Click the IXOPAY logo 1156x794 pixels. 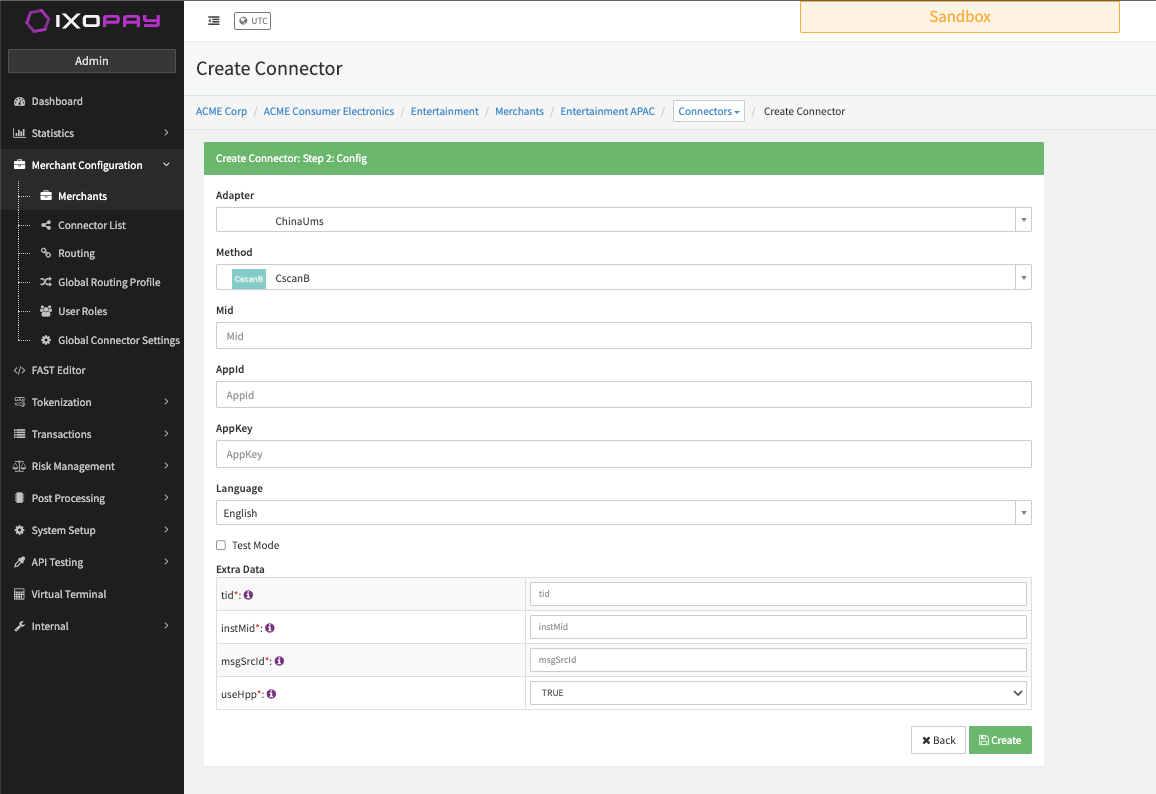(x=92, y=21)
